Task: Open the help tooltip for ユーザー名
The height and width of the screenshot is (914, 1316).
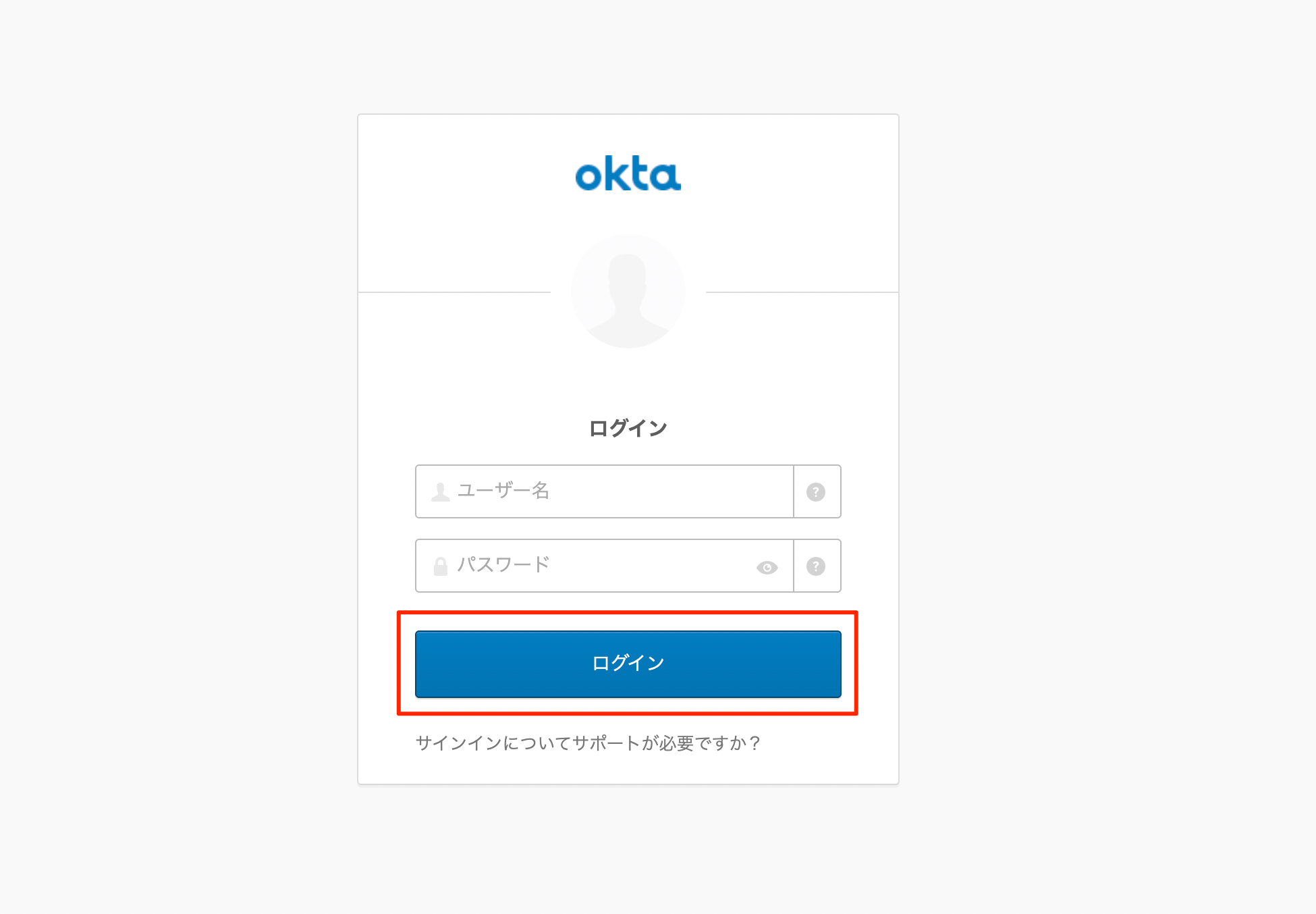Action: click(x=816, y=491)
